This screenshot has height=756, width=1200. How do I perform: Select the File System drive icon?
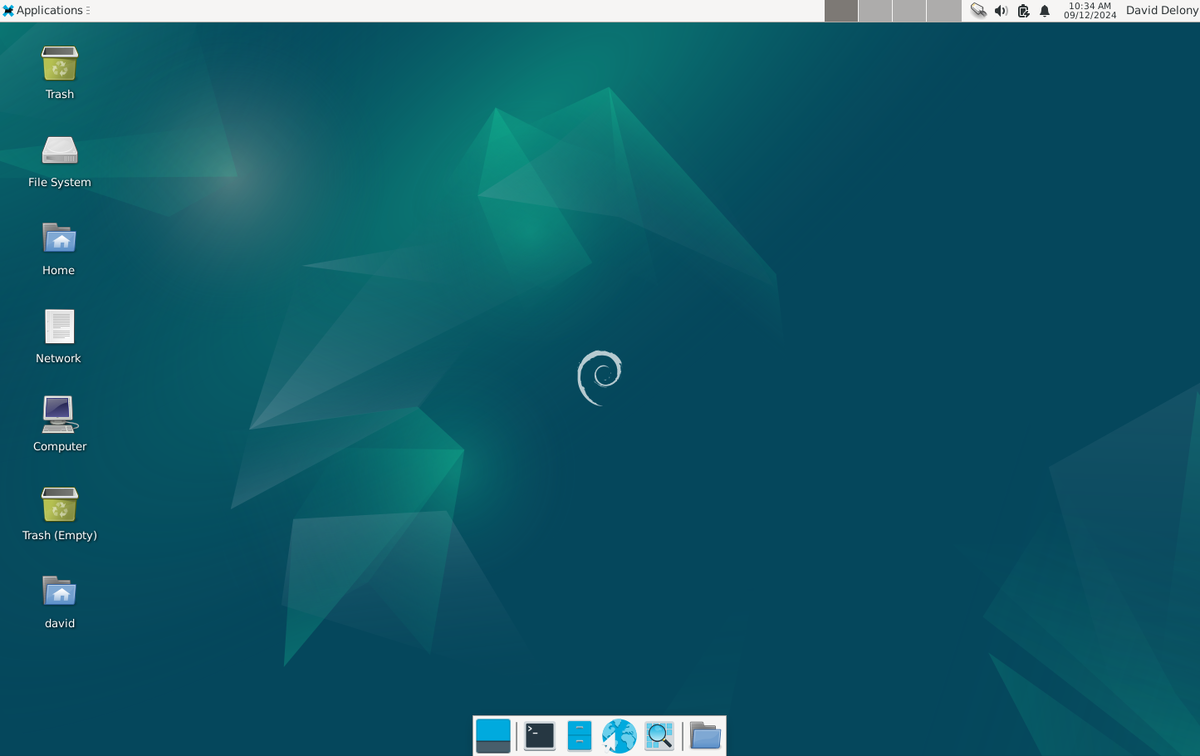click(60, 160)
